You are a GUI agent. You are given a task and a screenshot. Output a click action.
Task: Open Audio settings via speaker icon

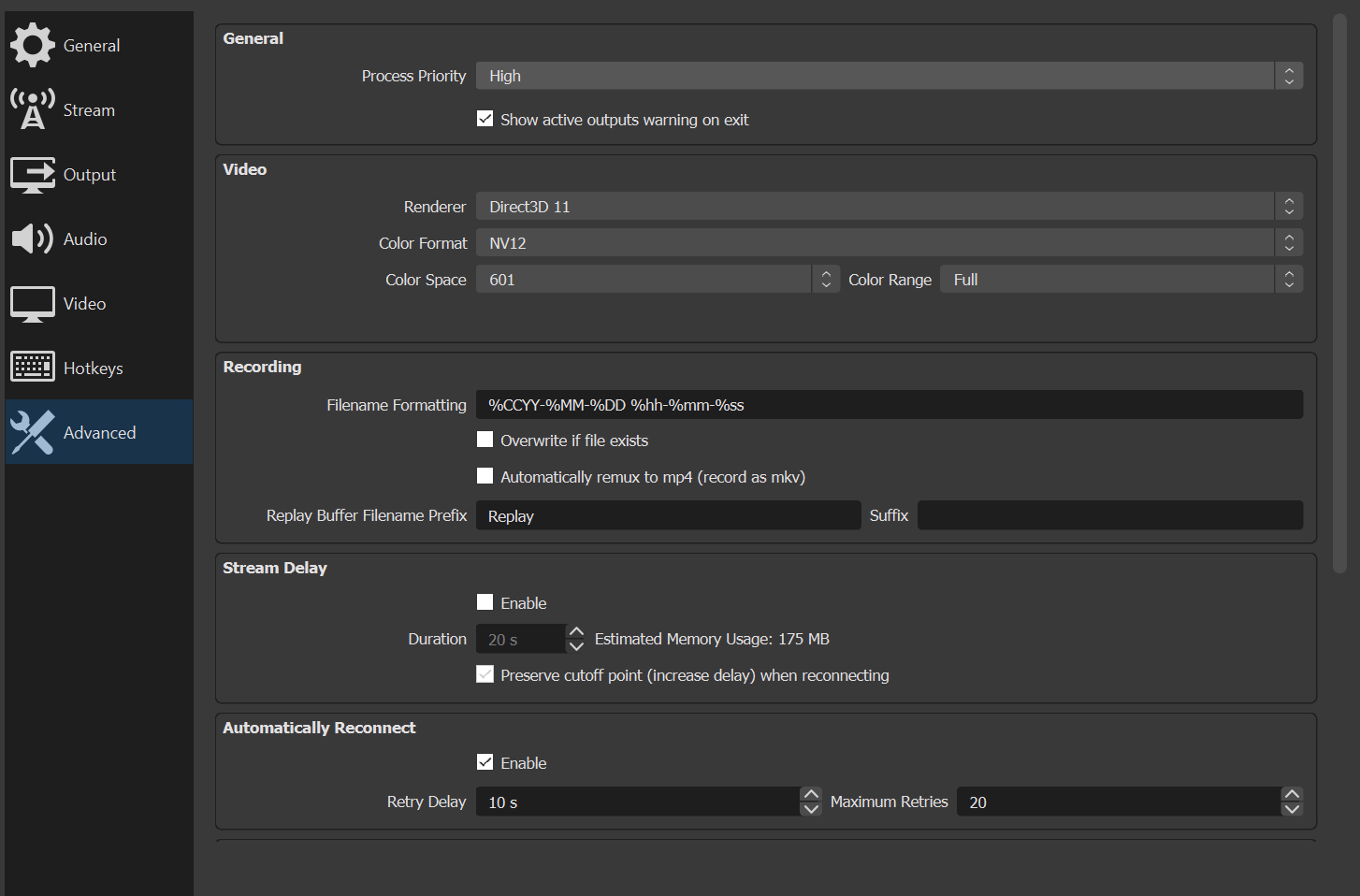click(32, 238)
